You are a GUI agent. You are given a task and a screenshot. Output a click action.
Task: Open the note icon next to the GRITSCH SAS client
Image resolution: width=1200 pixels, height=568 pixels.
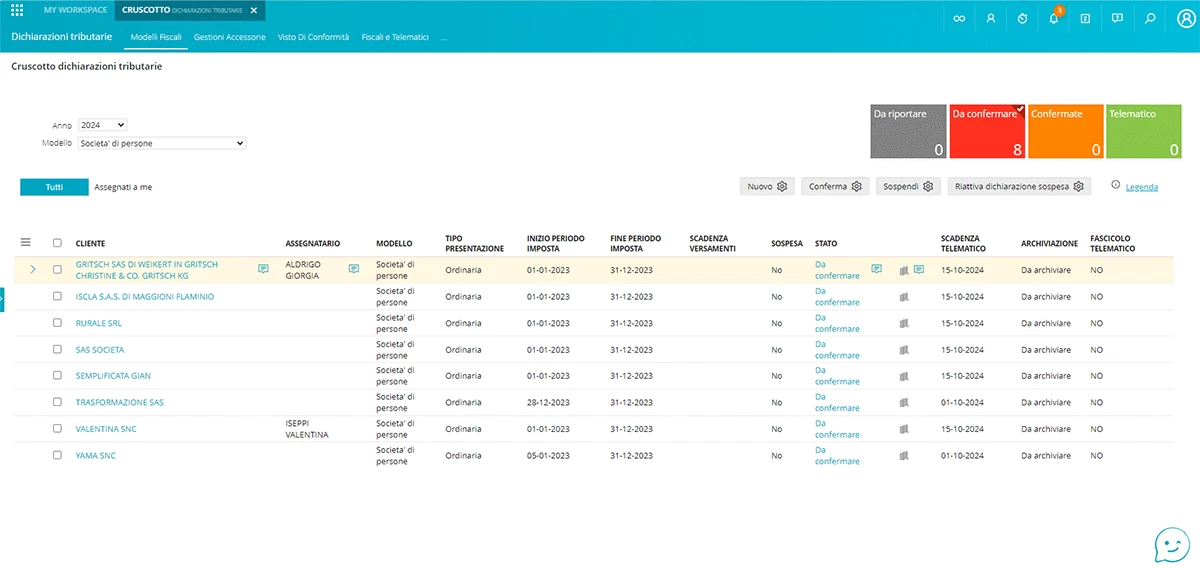[263, 268]
